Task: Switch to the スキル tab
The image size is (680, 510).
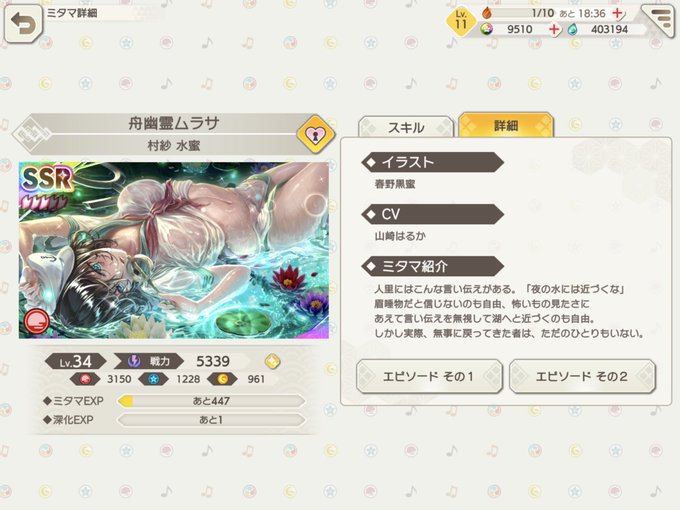Action: 406,128
